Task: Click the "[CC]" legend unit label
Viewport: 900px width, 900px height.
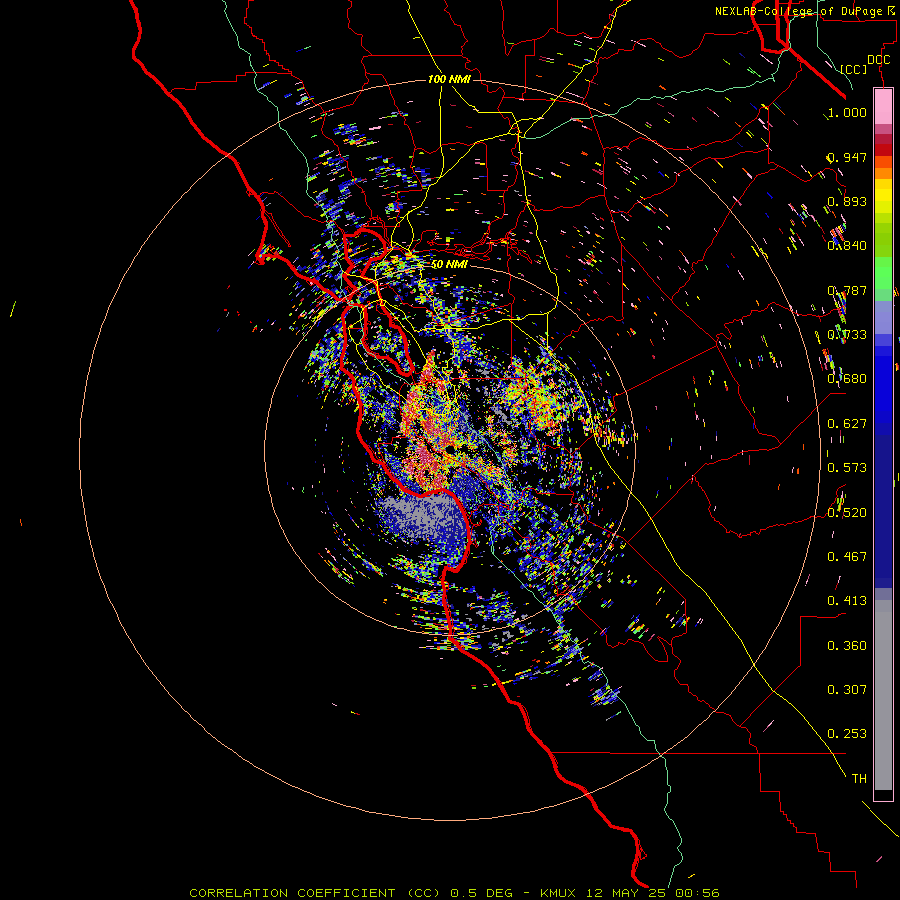Action: pos(854,69)
